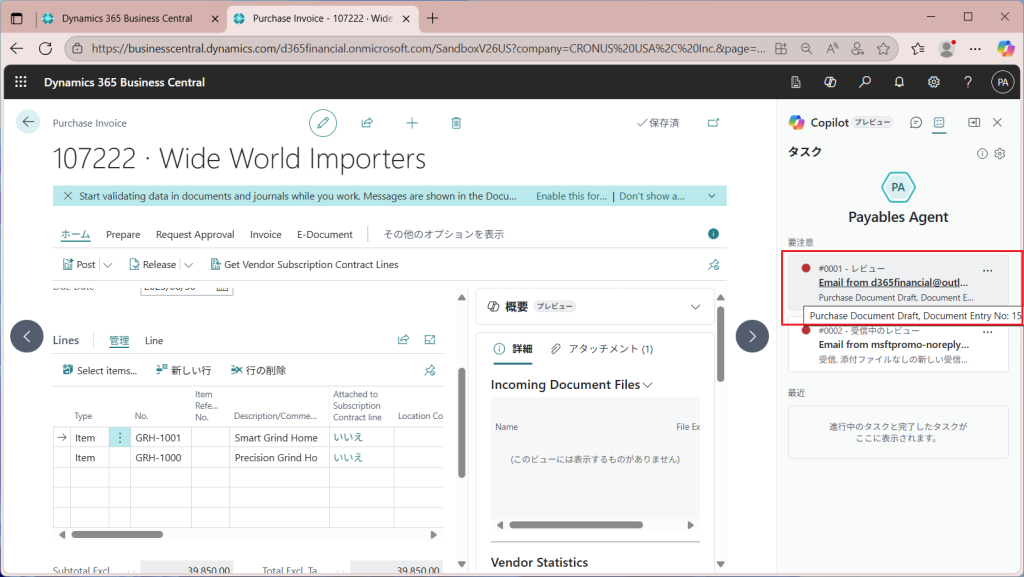The image size is (1024, 577).
Task: Open Copilot tasks icon
Action: coord(939,122)
